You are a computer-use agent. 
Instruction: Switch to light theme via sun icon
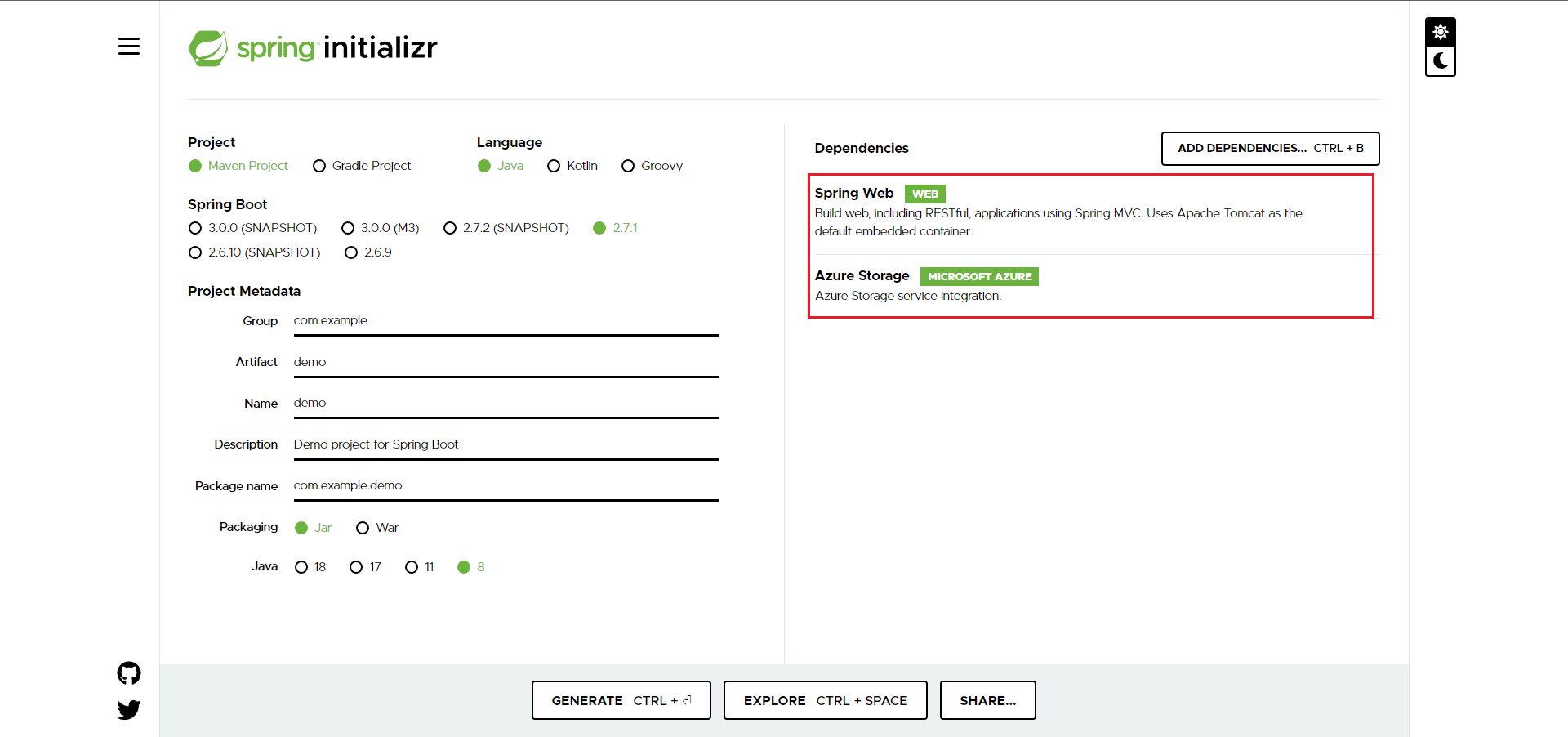[1440, 32]
